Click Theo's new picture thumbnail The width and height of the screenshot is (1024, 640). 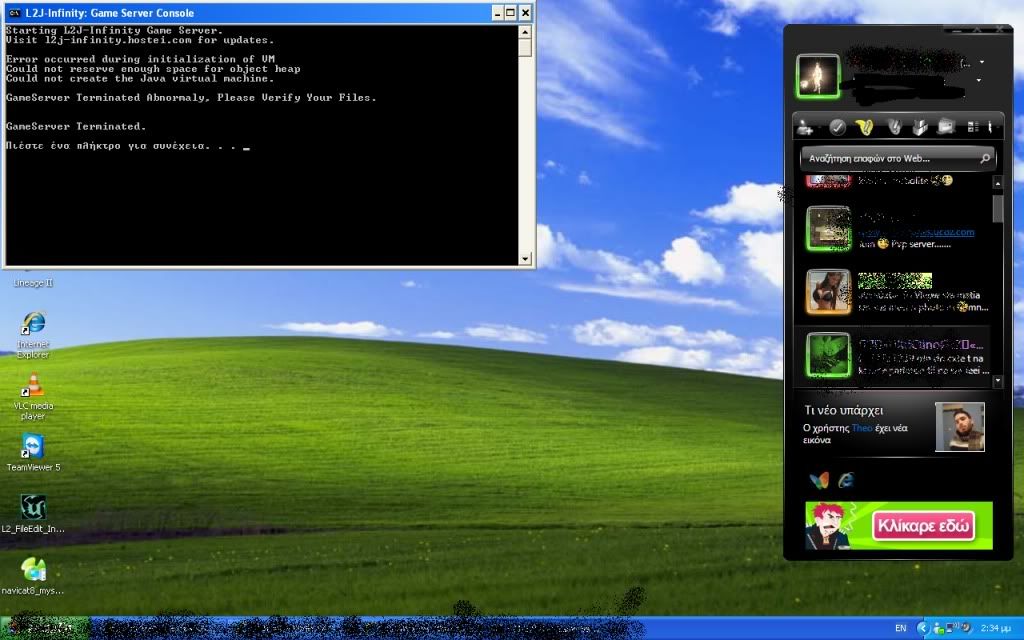coord(960,427)
